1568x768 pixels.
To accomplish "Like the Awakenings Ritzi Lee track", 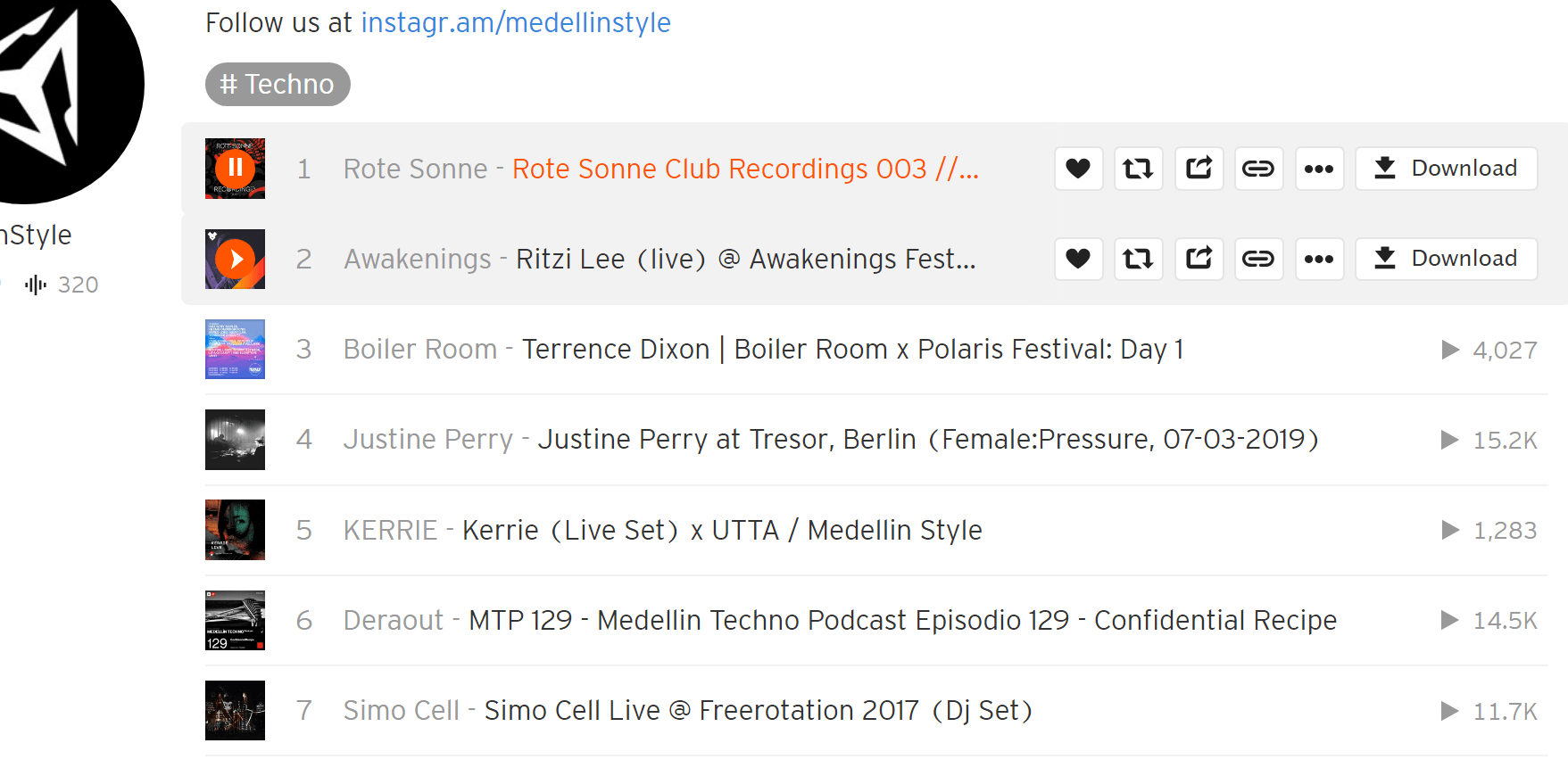I will [1078, 259].
